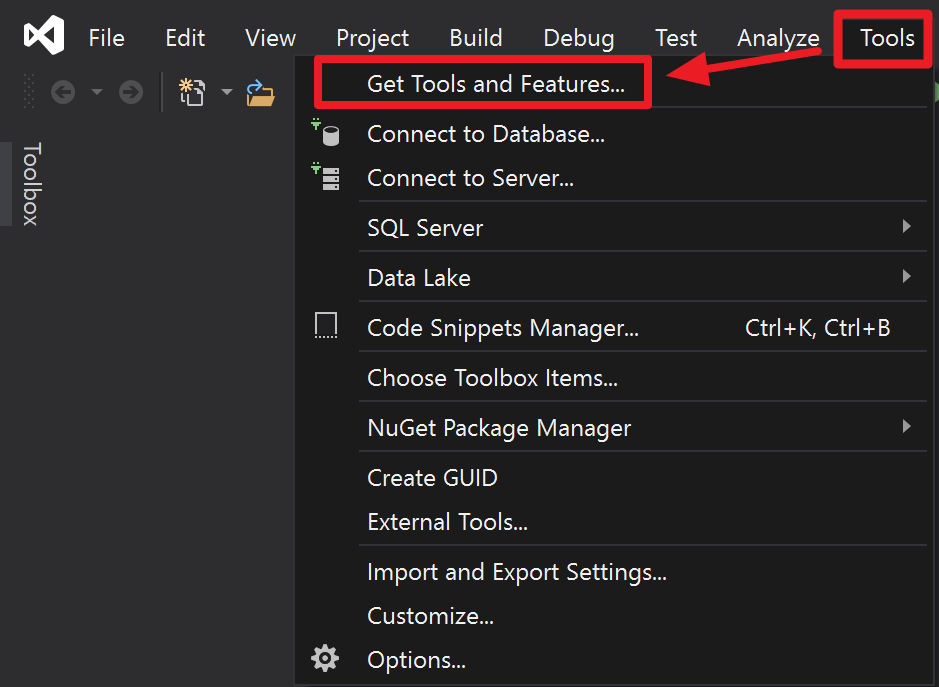The width and height of the screenshot is (939, 687).
Task: Click the Connect to Database database icon
Action: click(x=327, y=132)
